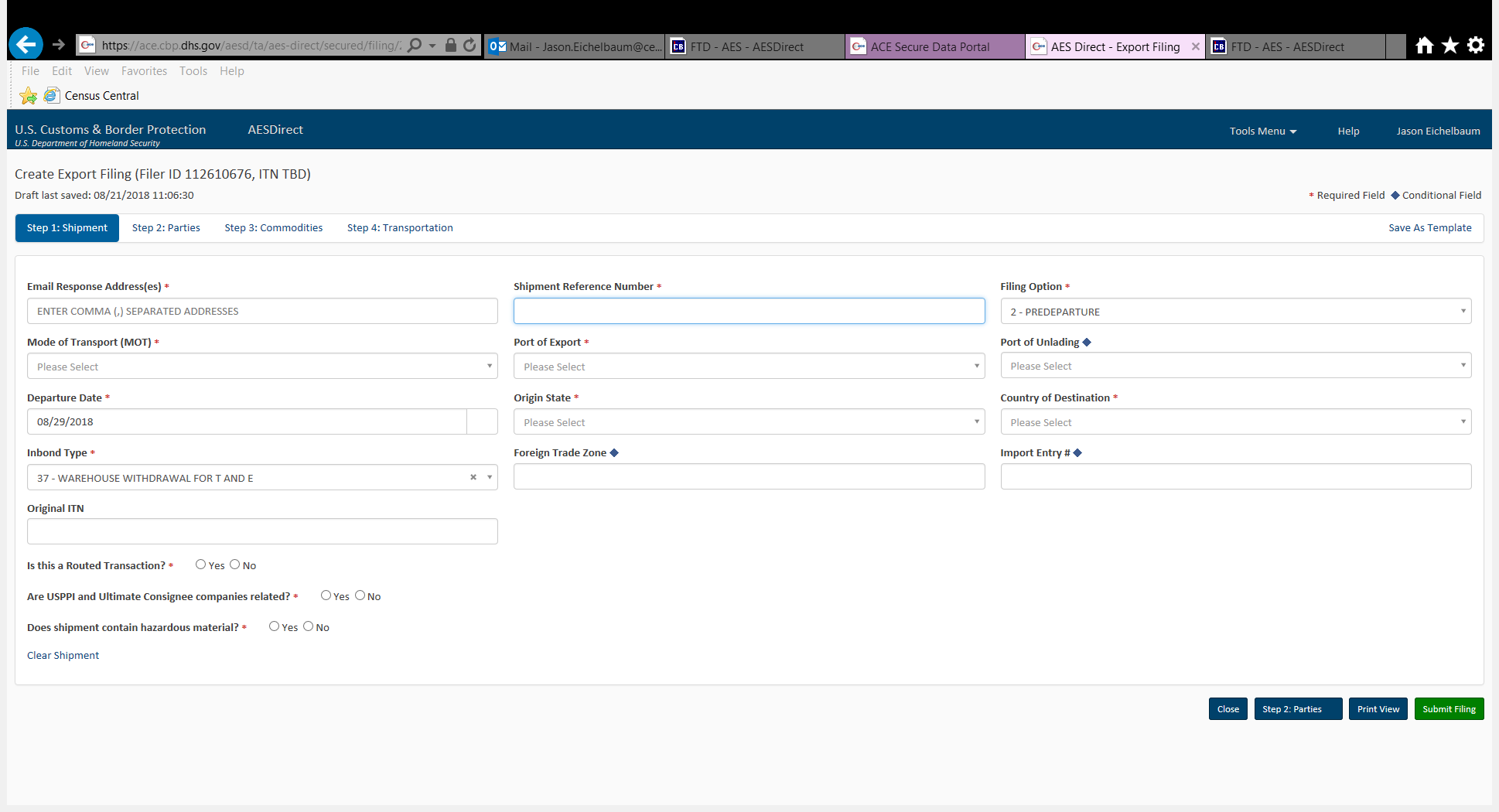The height and width of the screenshot is (812, 1499).
Task: Open the Port of Export dropdown
Action: pyautogui.click(x=749, y=367)
